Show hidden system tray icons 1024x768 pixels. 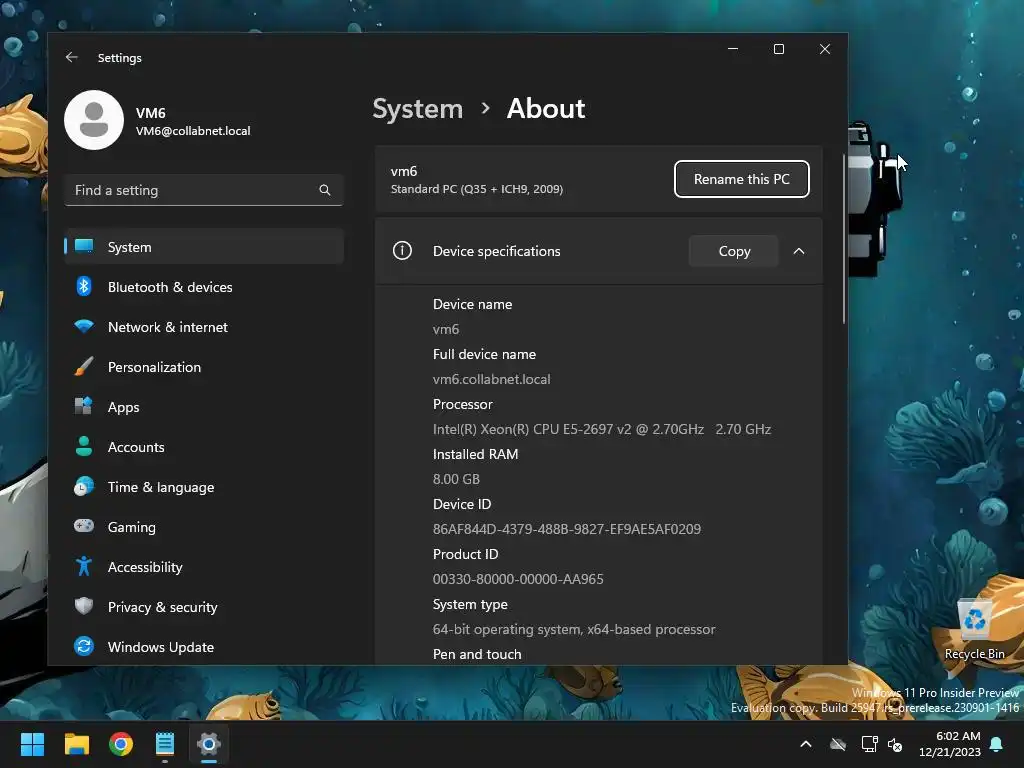806,744
